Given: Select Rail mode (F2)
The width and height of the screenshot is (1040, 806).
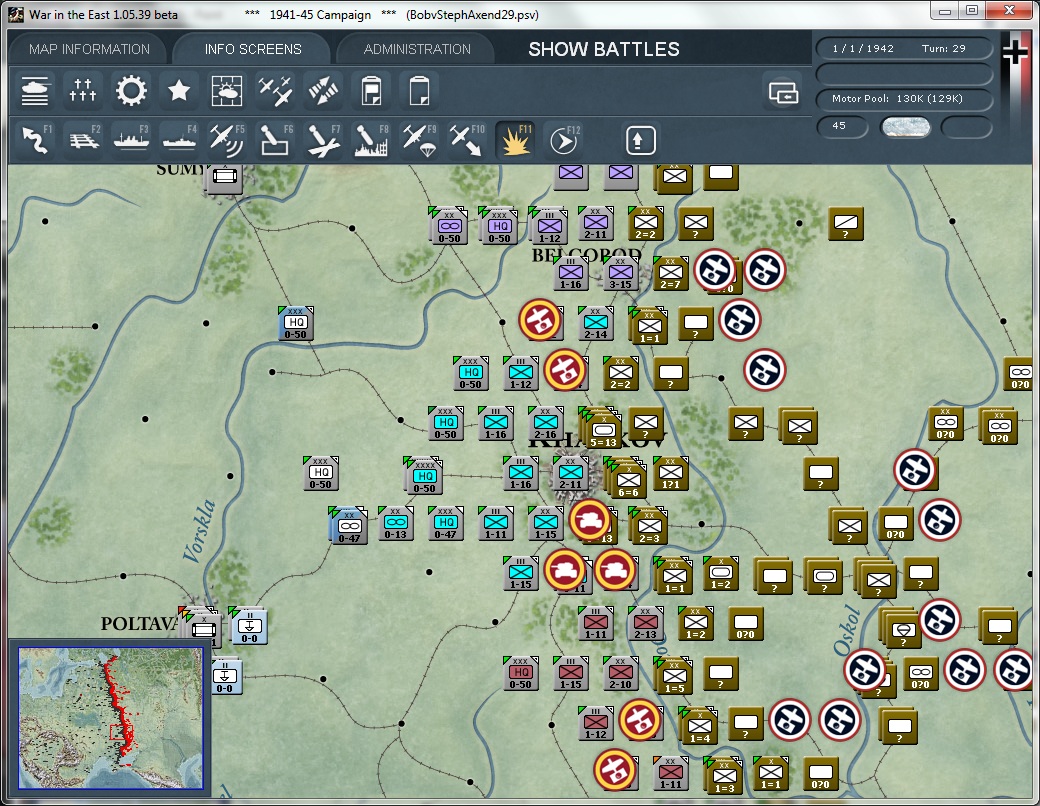Looking at the screenshot, I should (83, 140).
